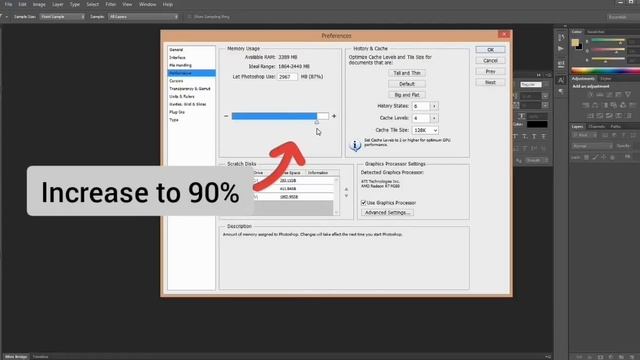Select Guides, Grid & Slices category
Viewport: 640px width, 360px height.
click(188, 104)
